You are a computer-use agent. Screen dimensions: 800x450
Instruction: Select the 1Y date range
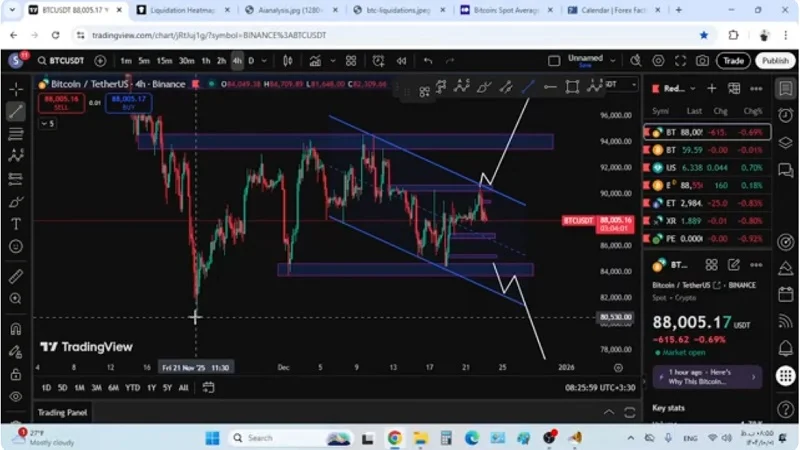tap(152, 388)
